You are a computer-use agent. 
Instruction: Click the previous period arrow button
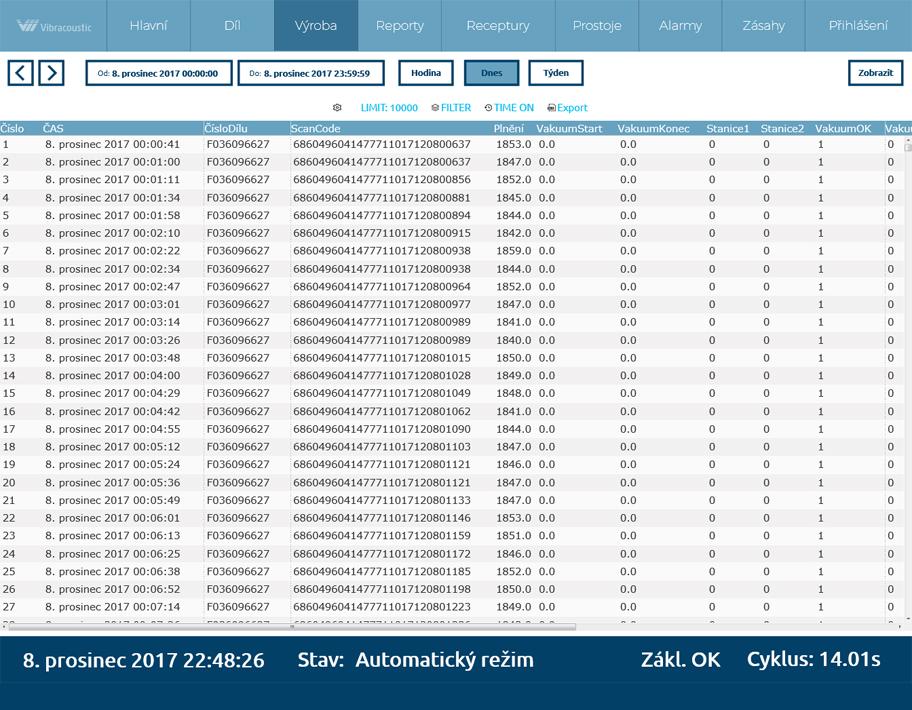[21, 73]
